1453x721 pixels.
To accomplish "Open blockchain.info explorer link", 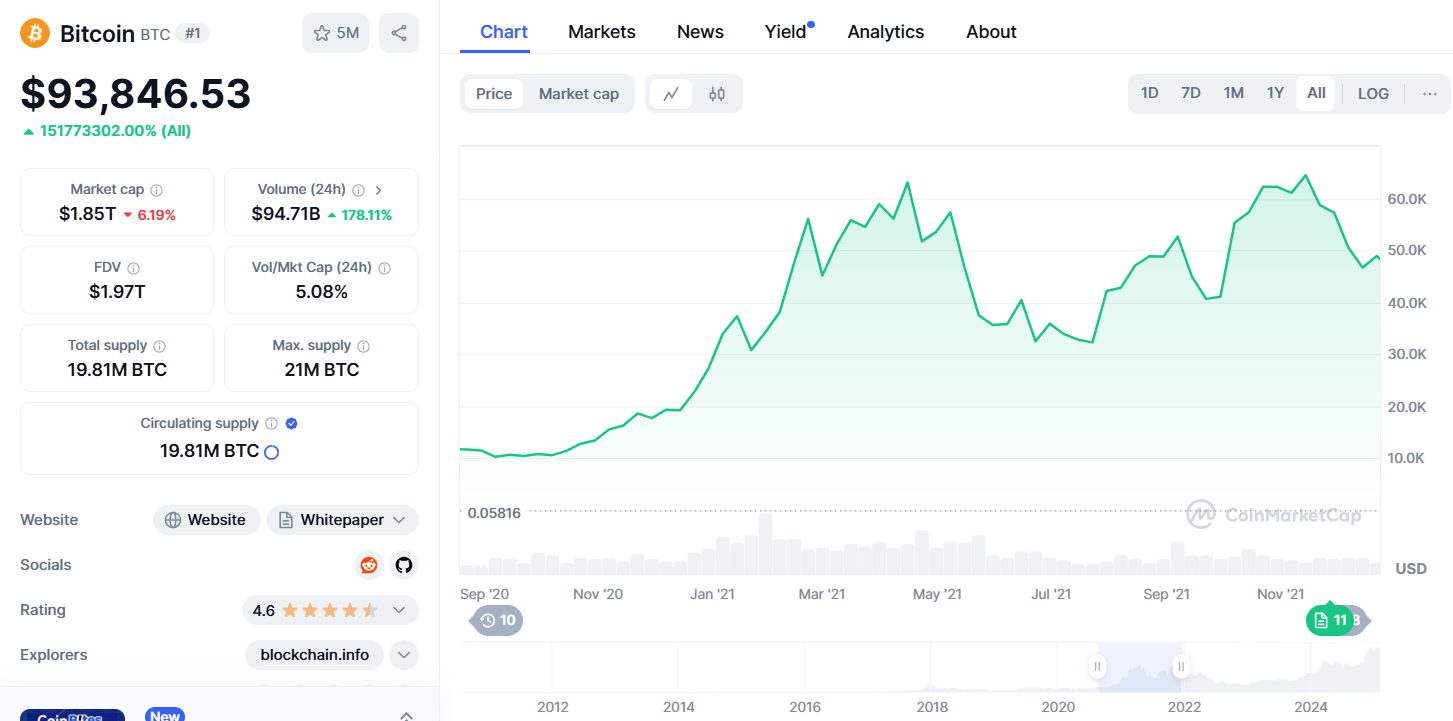I will point(315,655).
